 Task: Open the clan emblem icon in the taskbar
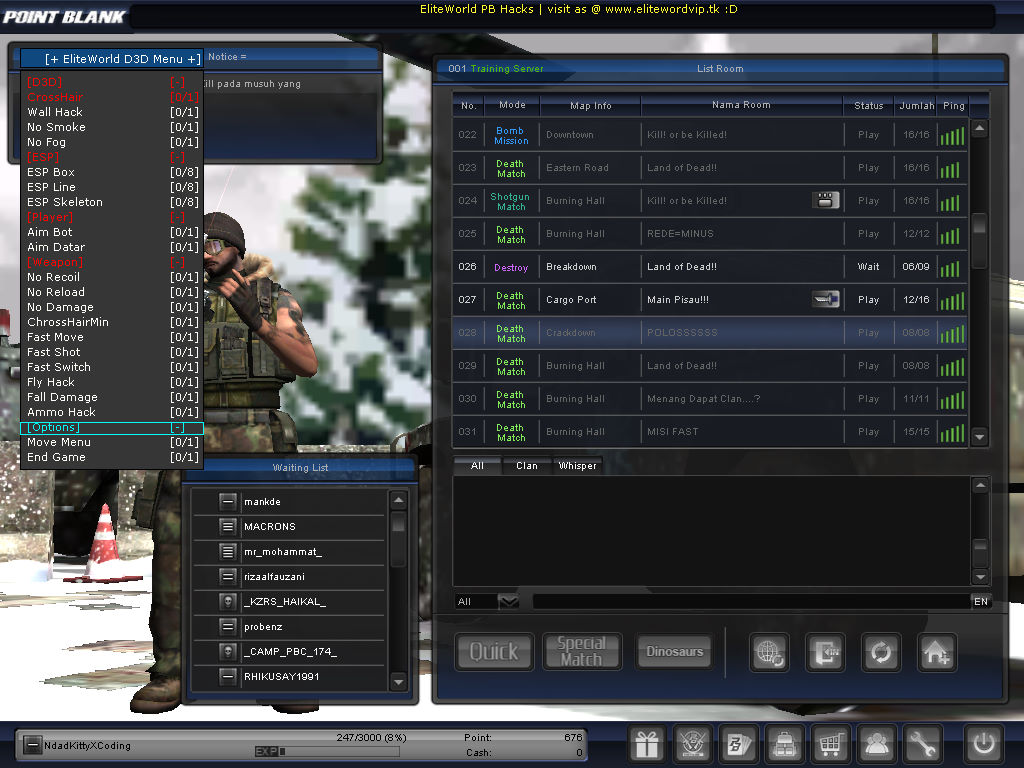click(x=692, y=744)
